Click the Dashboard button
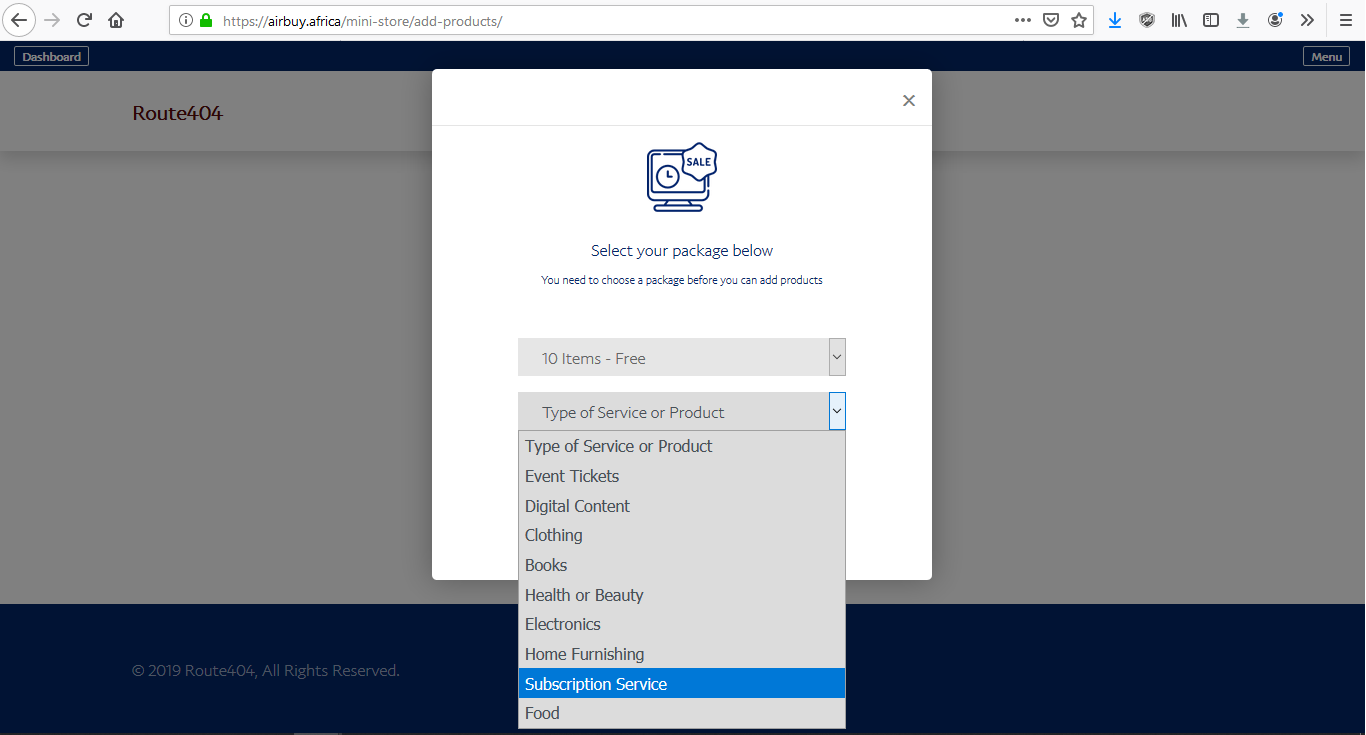 [51, 57]
